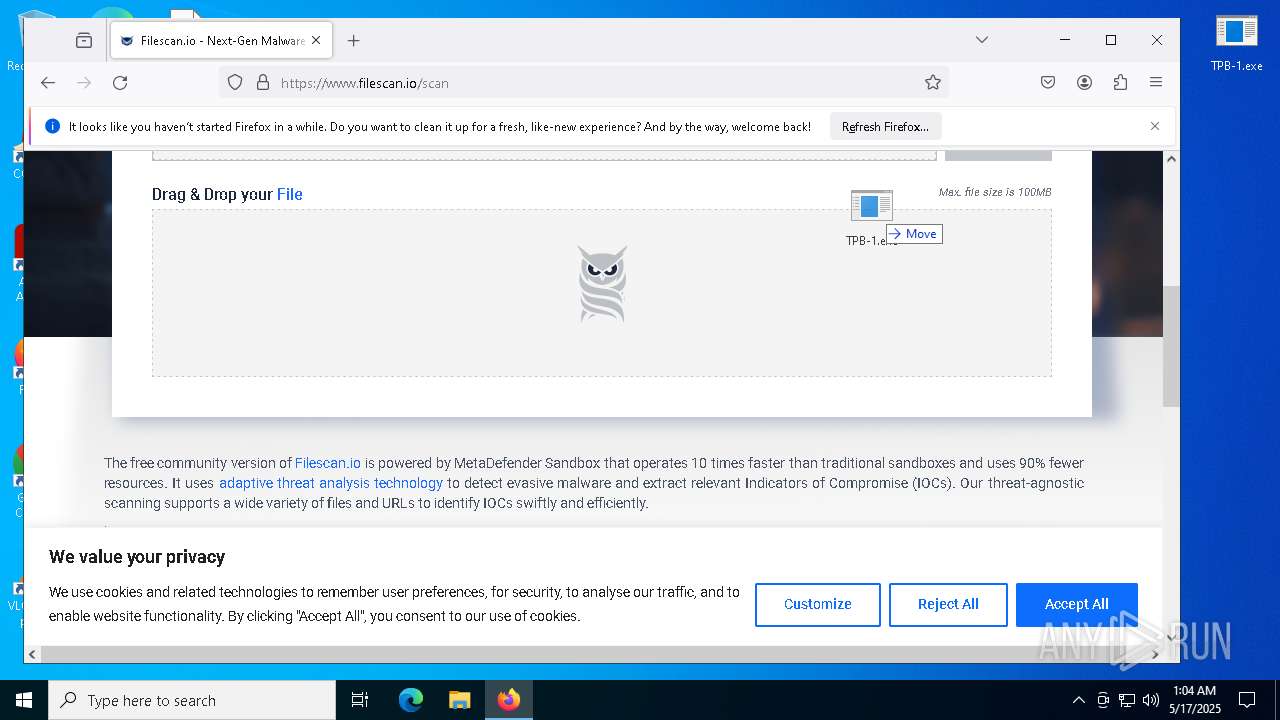This screenshot has width=1280, height=720.
Task: Click the info icon in notification bar
Action: (53, 127)
